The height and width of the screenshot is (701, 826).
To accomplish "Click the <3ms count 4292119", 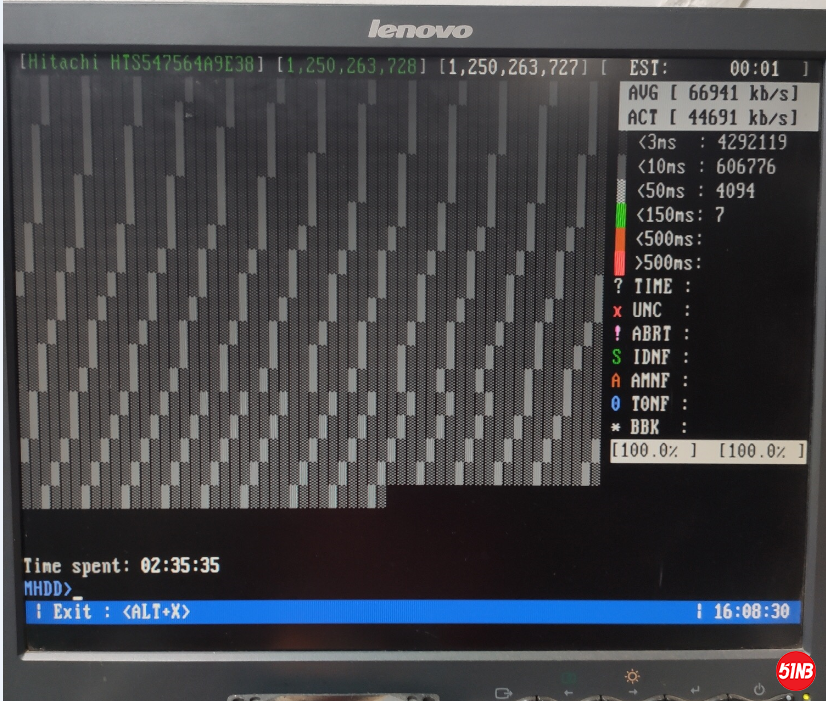I will tap(752, 142).
